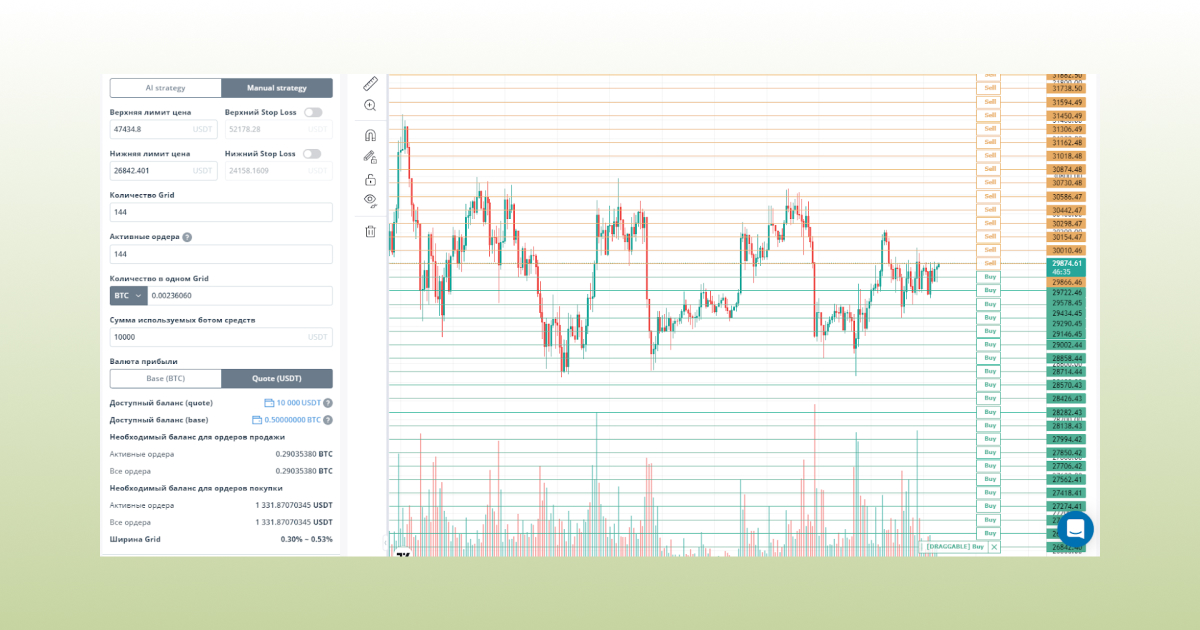Choose Base (BTC) as profit currency
Viewport: 1200px width, 630px height.
[165, 379]
